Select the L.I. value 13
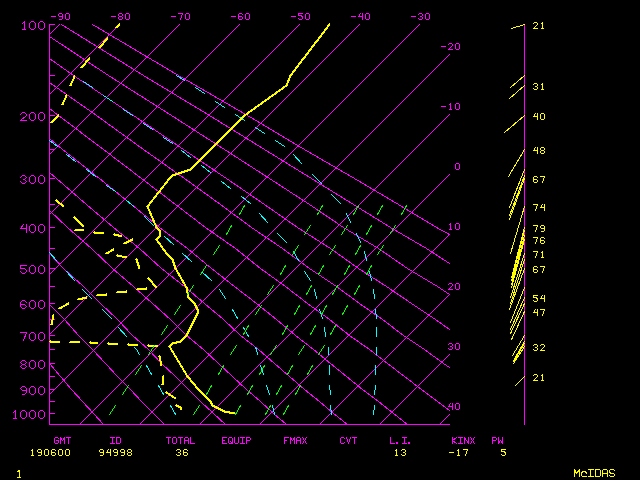The width and height of the screenshot is (640, 480). click(x=400, y=452)
